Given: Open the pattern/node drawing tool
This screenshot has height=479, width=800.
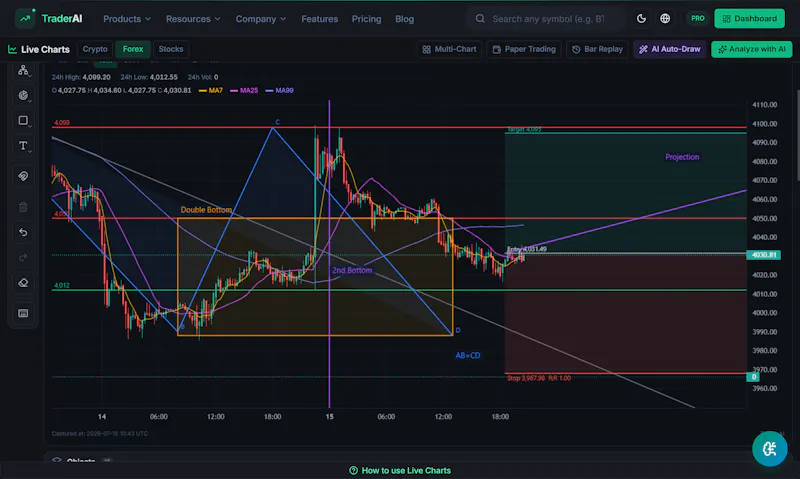Looking at the screenshot, I should point(23,70).
